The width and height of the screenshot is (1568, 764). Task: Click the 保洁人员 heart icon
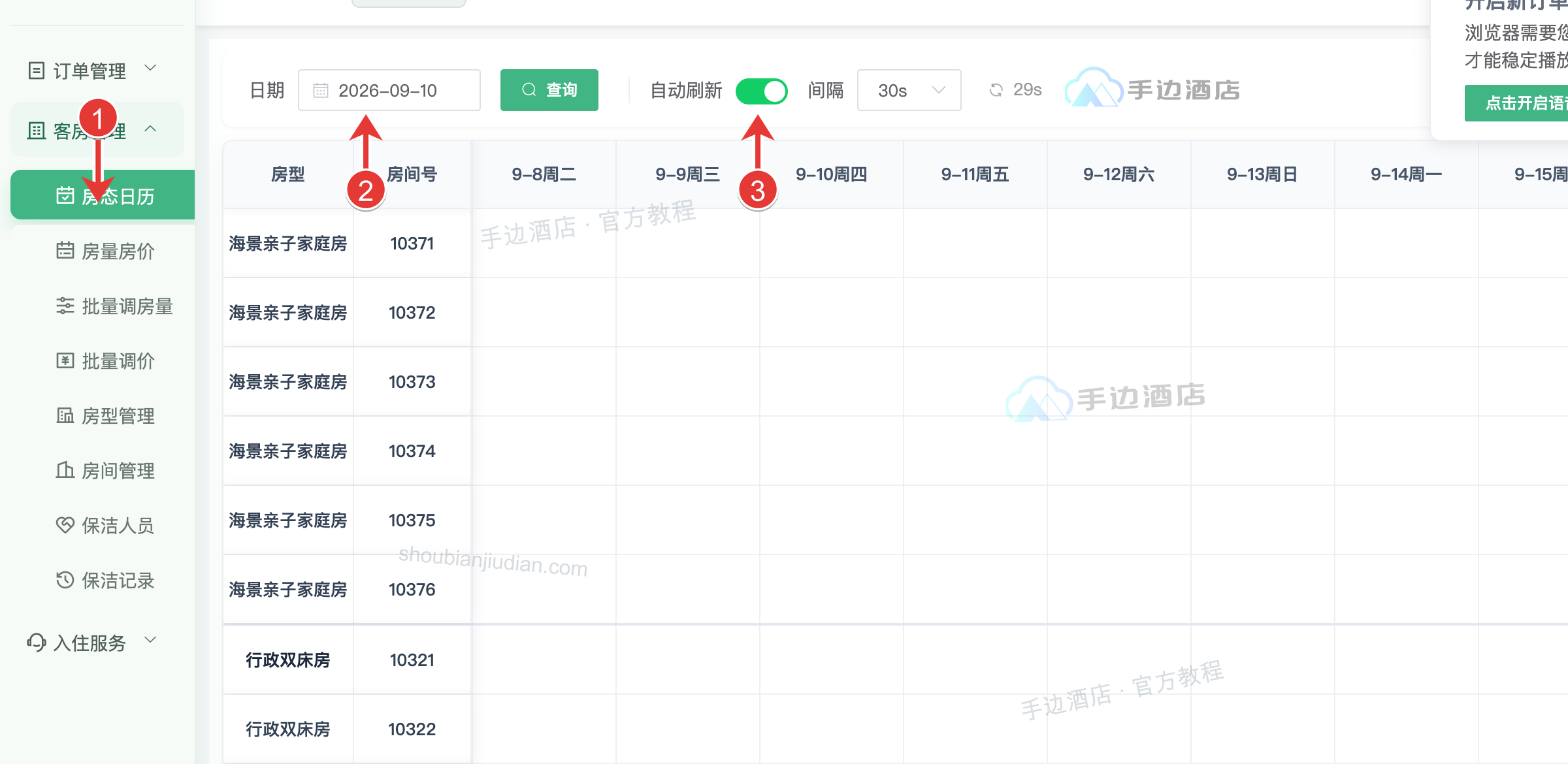point(65,525)
